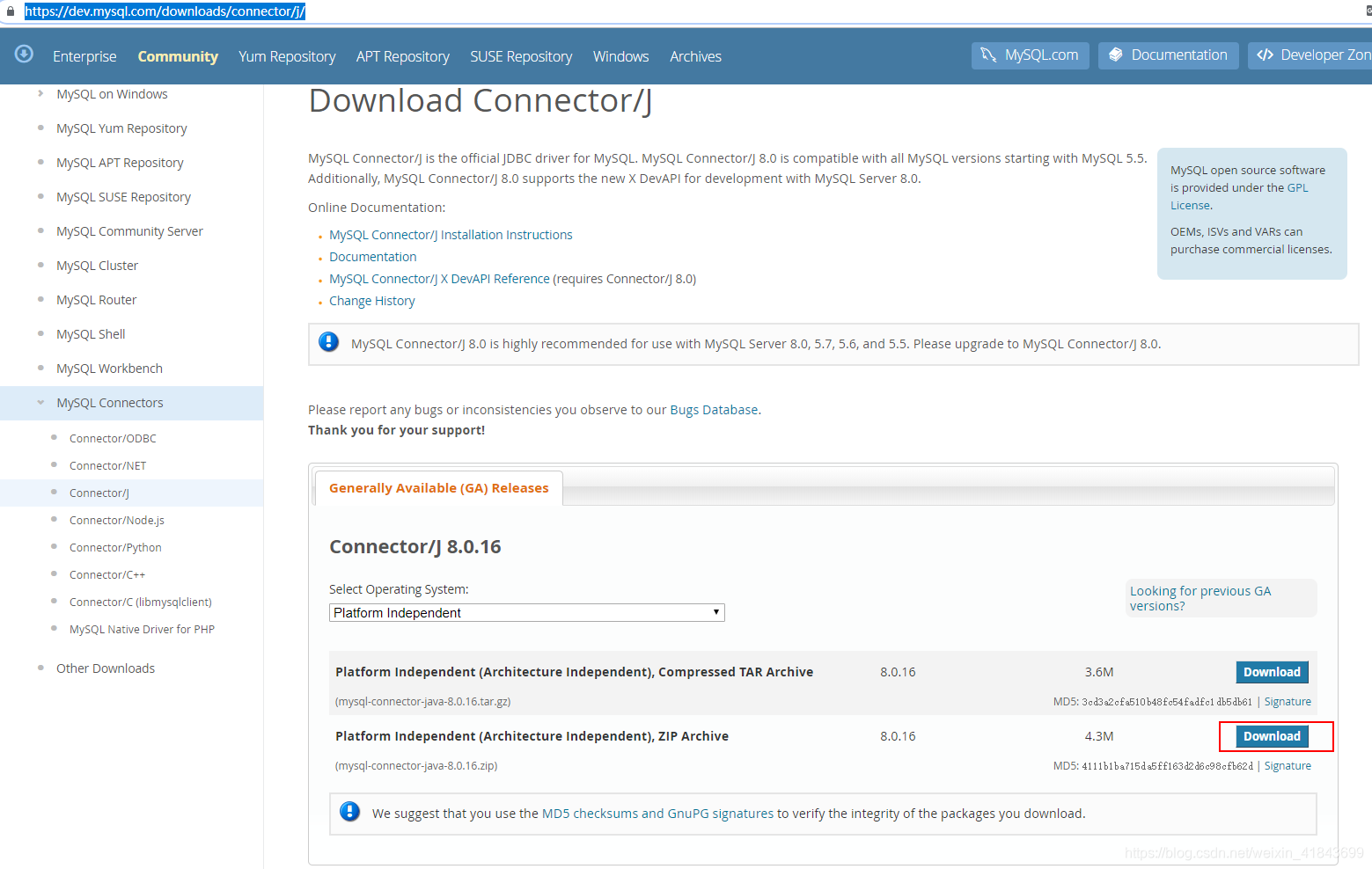Open MD5 checksums and GnuPG signatures link
1372x869 pixels.
click(x=657, y=814)
